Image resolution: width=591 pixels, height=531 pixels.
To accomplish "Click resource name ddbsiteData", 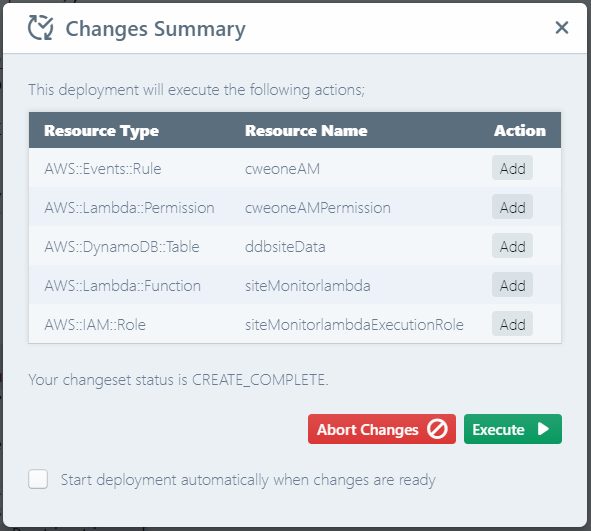I will click(285, 247).
